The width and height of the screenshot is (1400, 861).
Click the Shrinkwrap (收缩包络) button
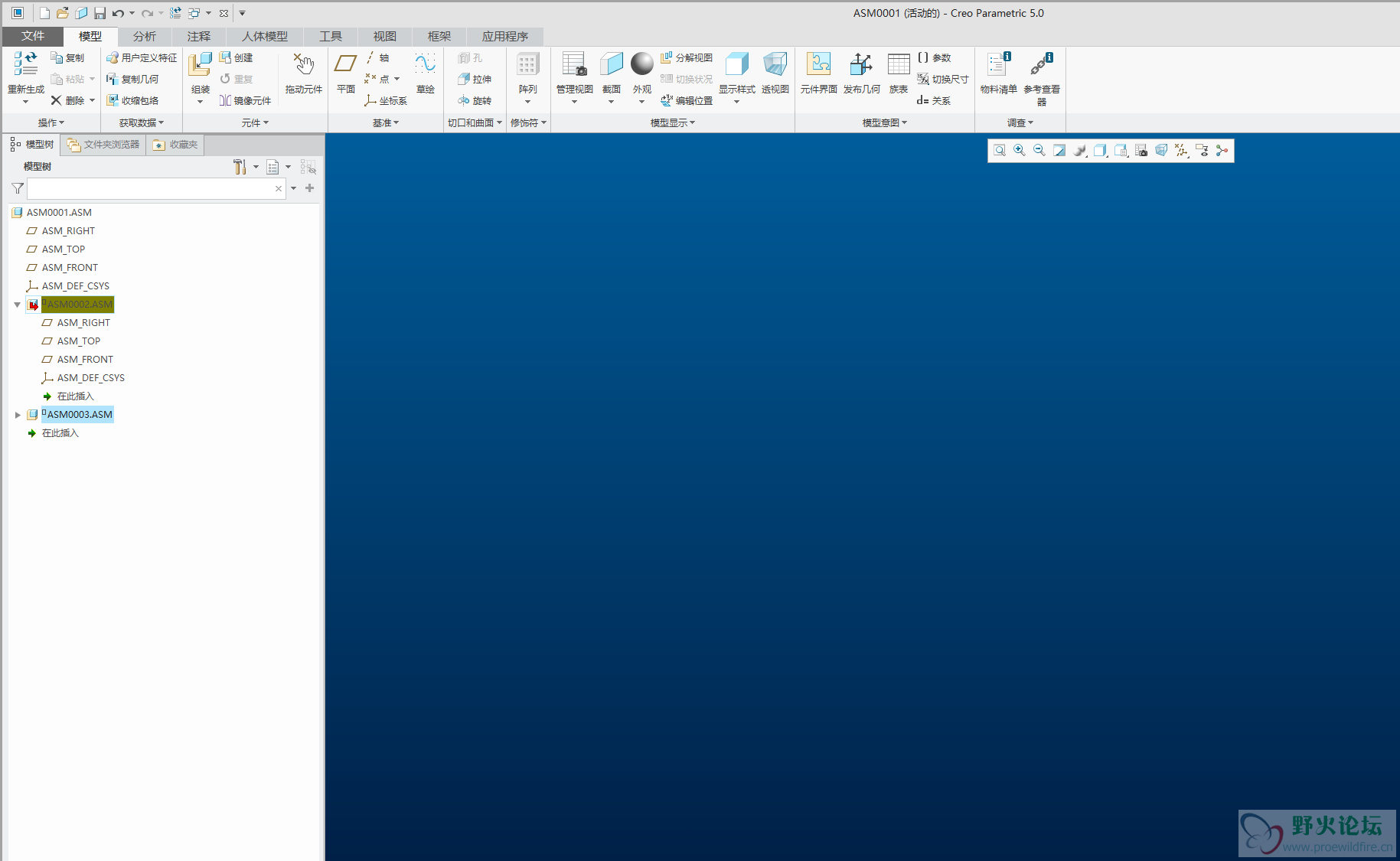click(132, 100)
